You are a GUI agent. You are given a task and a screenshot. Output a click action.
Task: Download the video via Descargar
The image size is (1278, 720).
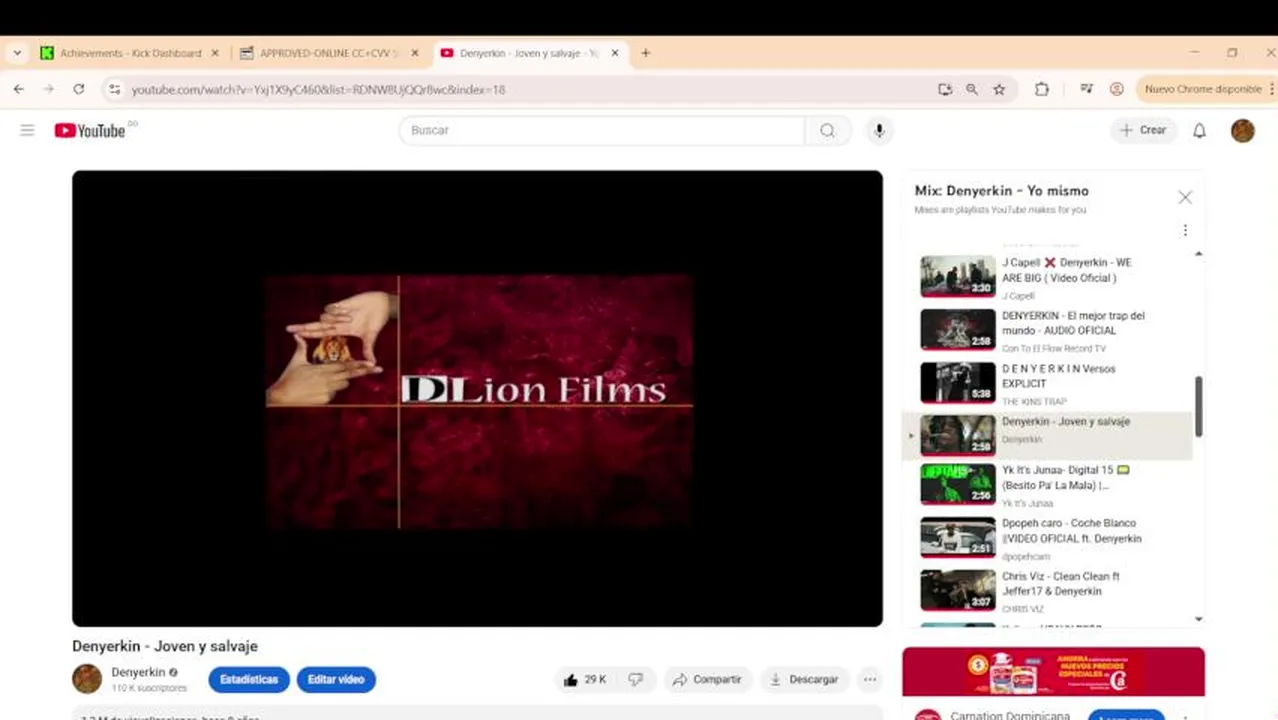point(805,679)
